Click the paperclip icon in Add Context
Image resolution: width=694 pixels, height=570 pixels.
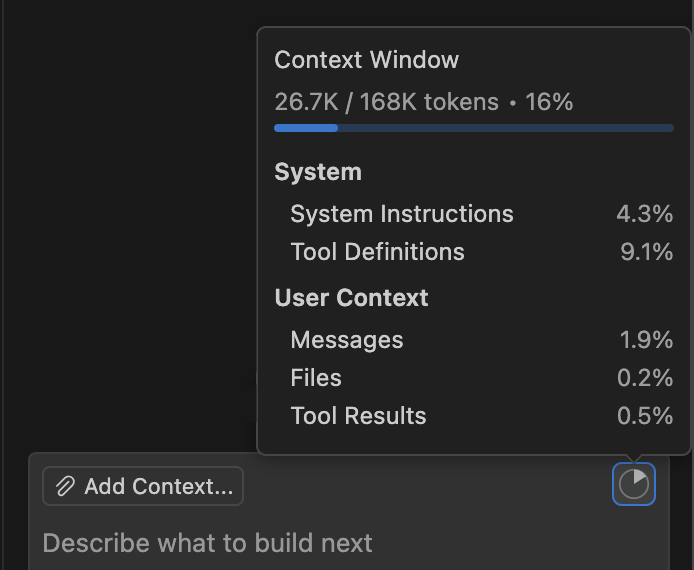click(65, 487)
